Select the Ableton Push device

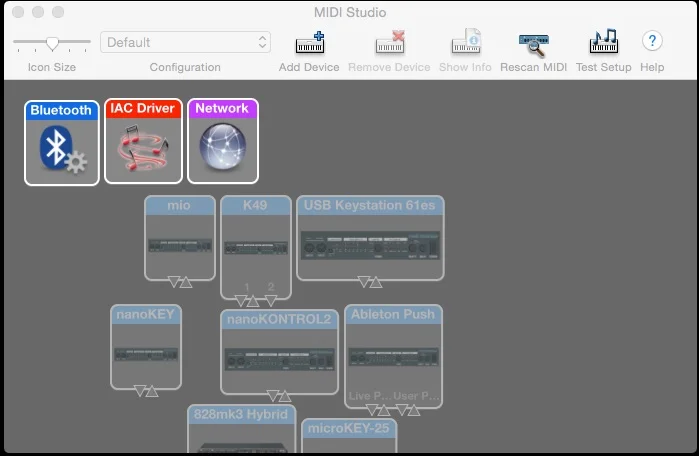(x=393, y=356)
